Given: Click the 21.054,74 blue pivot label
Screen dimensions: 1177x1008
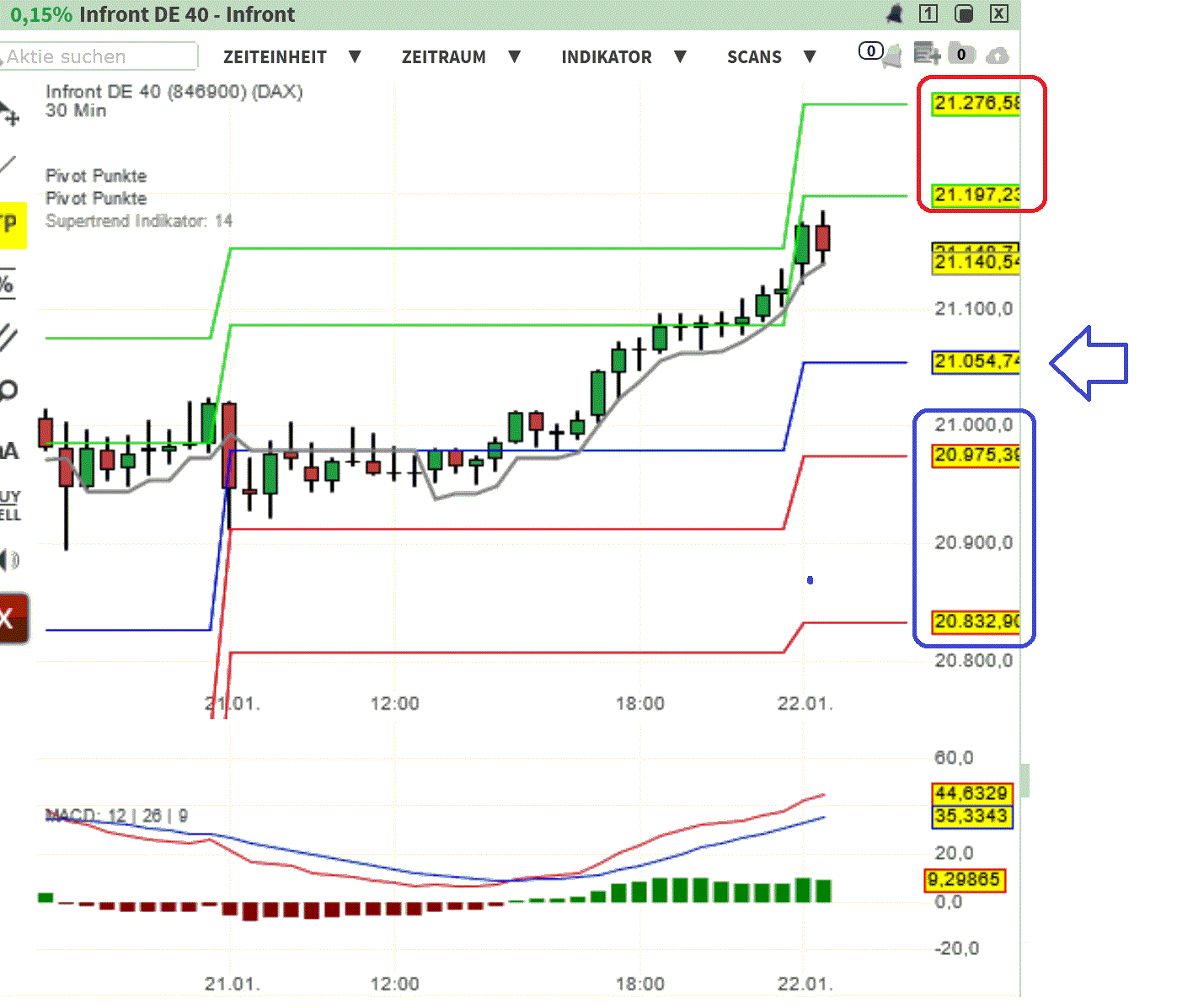Looking at the screenshot, I should point(976,362).
